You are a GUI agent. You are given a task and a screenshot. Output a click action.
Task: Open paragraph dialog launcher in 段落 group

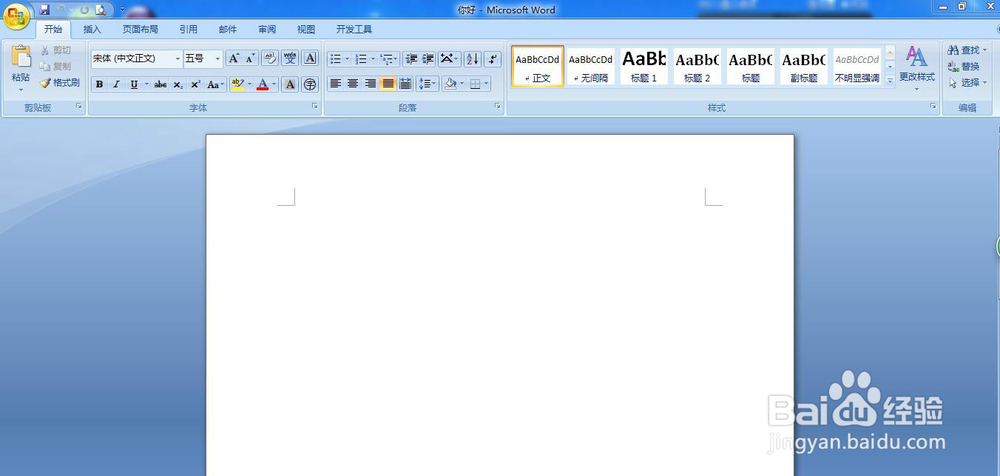pos(497,107)
